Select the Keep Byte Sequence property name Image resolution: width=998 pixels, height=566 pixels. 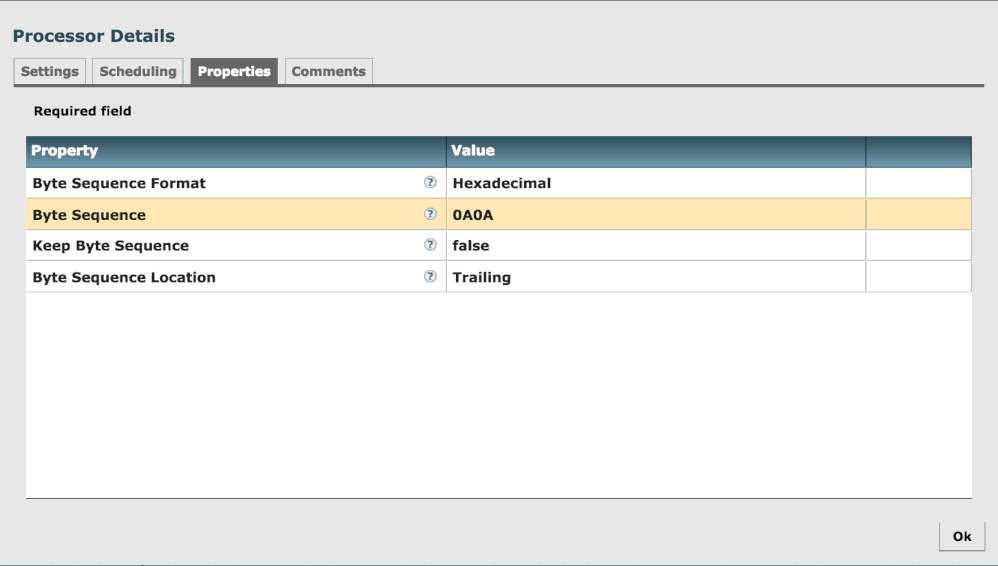(110, 245)
